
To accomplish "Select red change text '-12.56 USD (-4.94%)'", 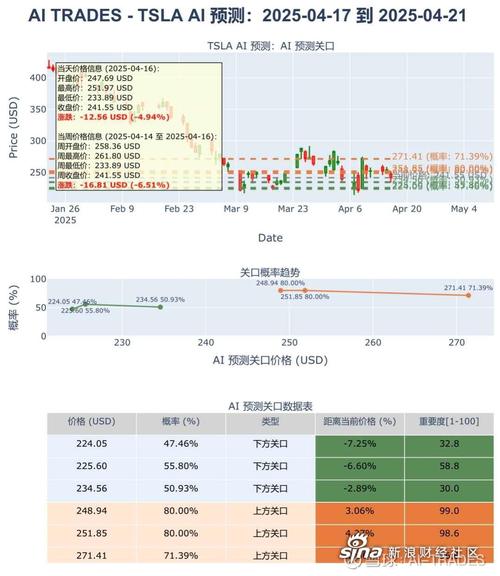I will click(125, 117).
